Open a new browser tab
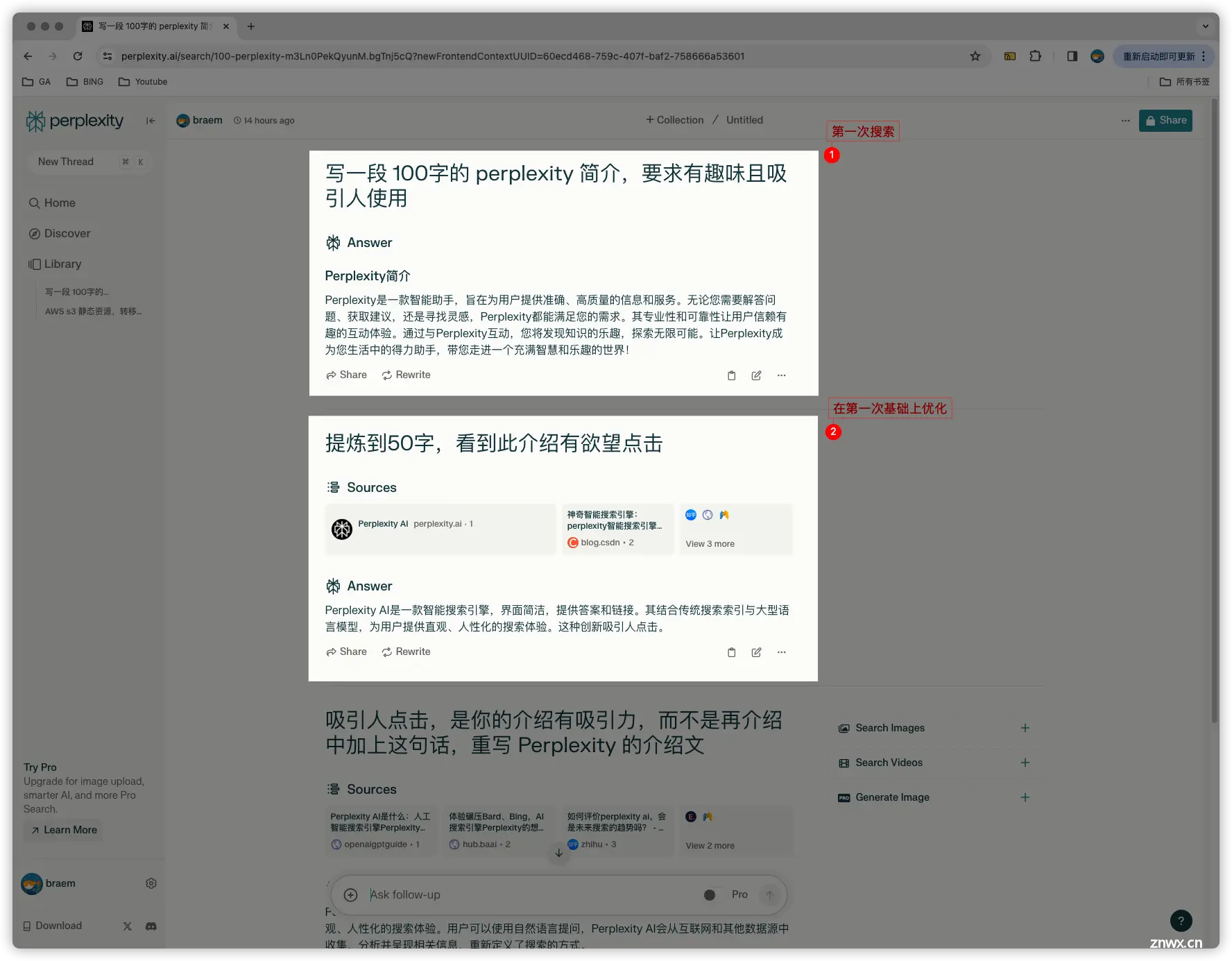This screenshot has width=1232, height=961. [x=251, y=26]
